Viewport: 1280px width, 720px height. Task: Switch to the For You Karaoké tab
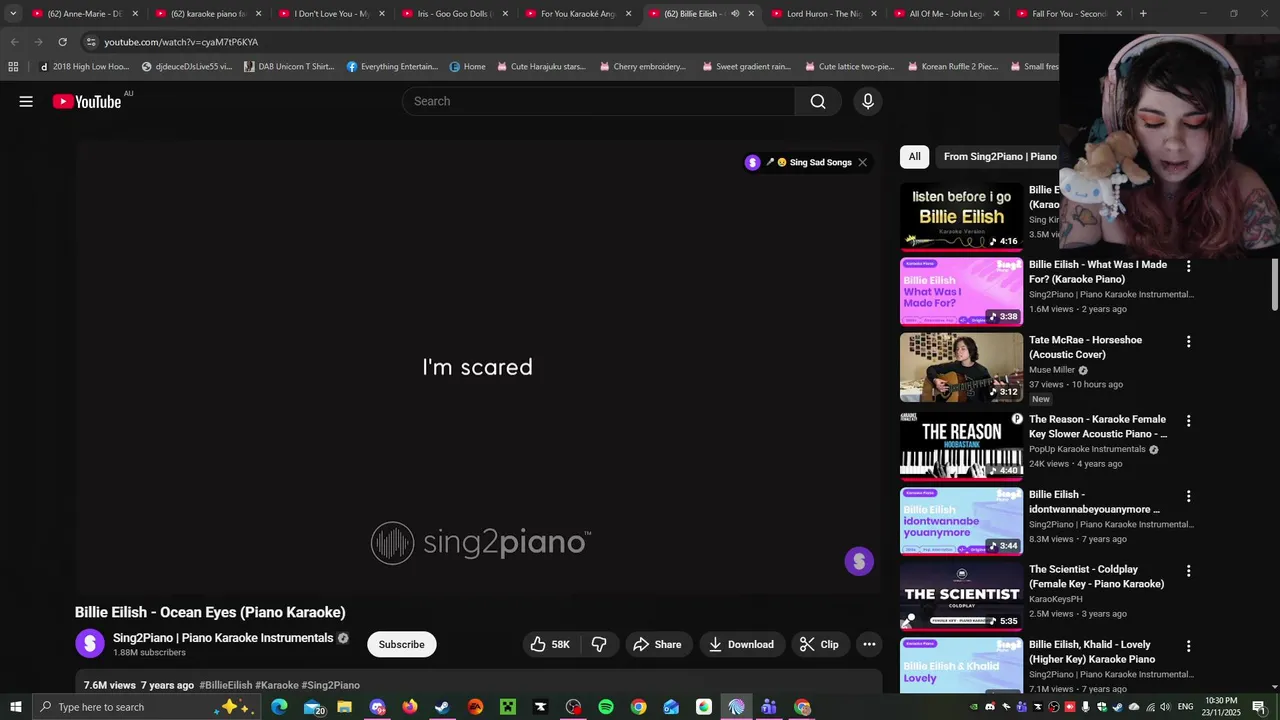[577, 14]
